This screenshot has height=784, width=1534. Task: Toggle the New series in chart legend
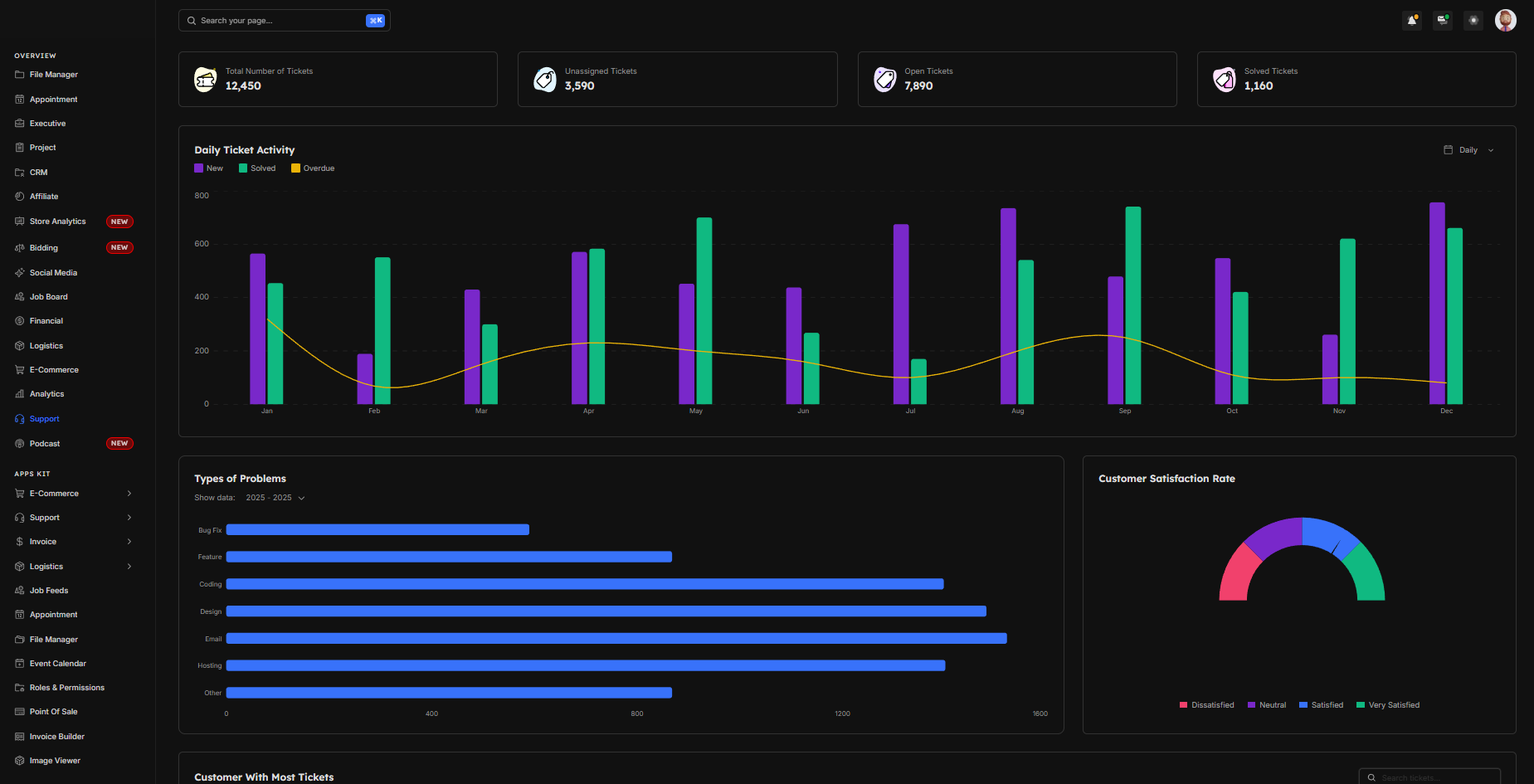point(208,168)
